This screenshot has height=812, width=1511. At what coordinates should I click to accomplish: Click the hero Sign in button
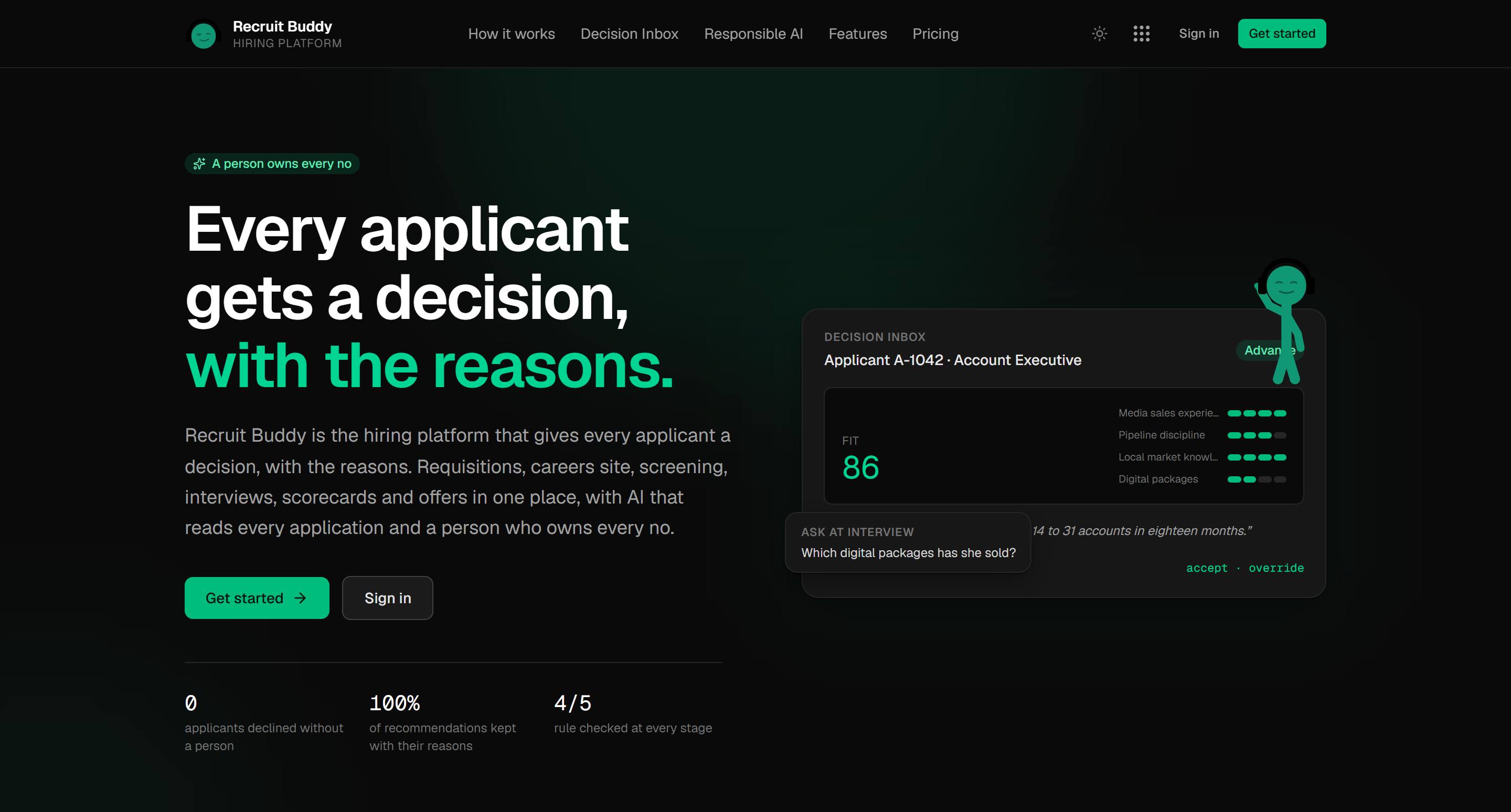coord(388,598)
